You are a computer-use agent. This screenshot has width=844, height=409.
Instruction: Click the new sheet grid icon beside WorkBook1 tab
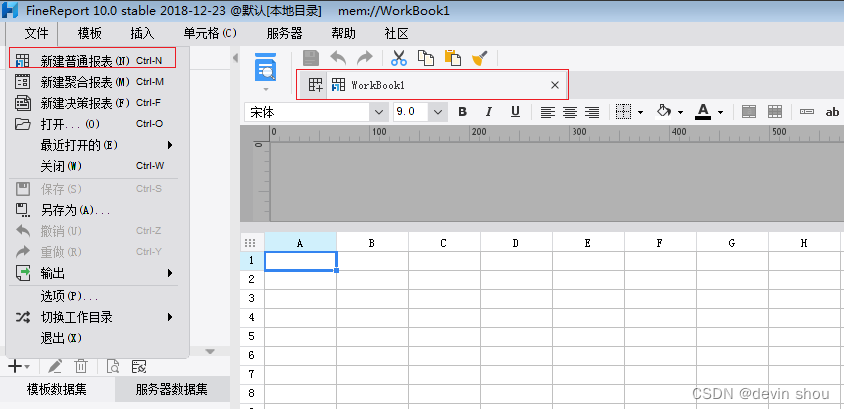[315, 85]
